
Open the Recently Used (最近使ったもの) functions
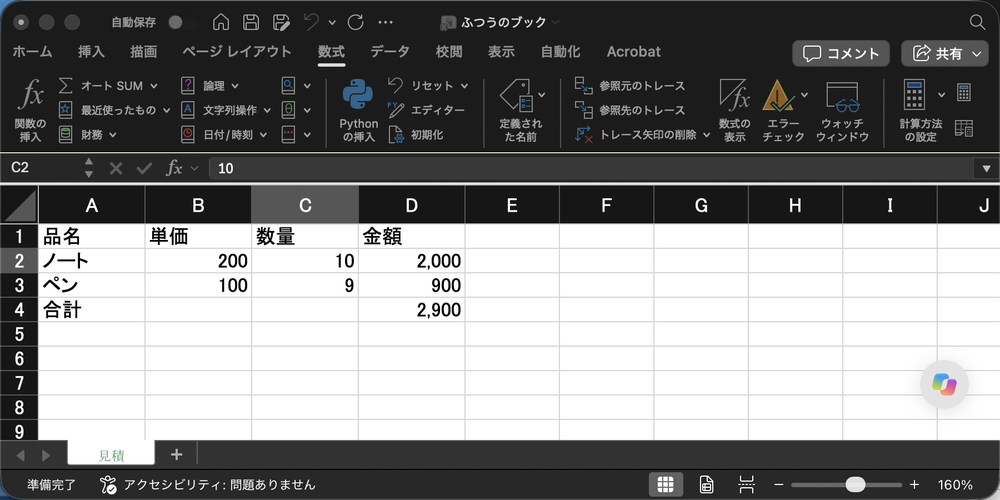114,110
